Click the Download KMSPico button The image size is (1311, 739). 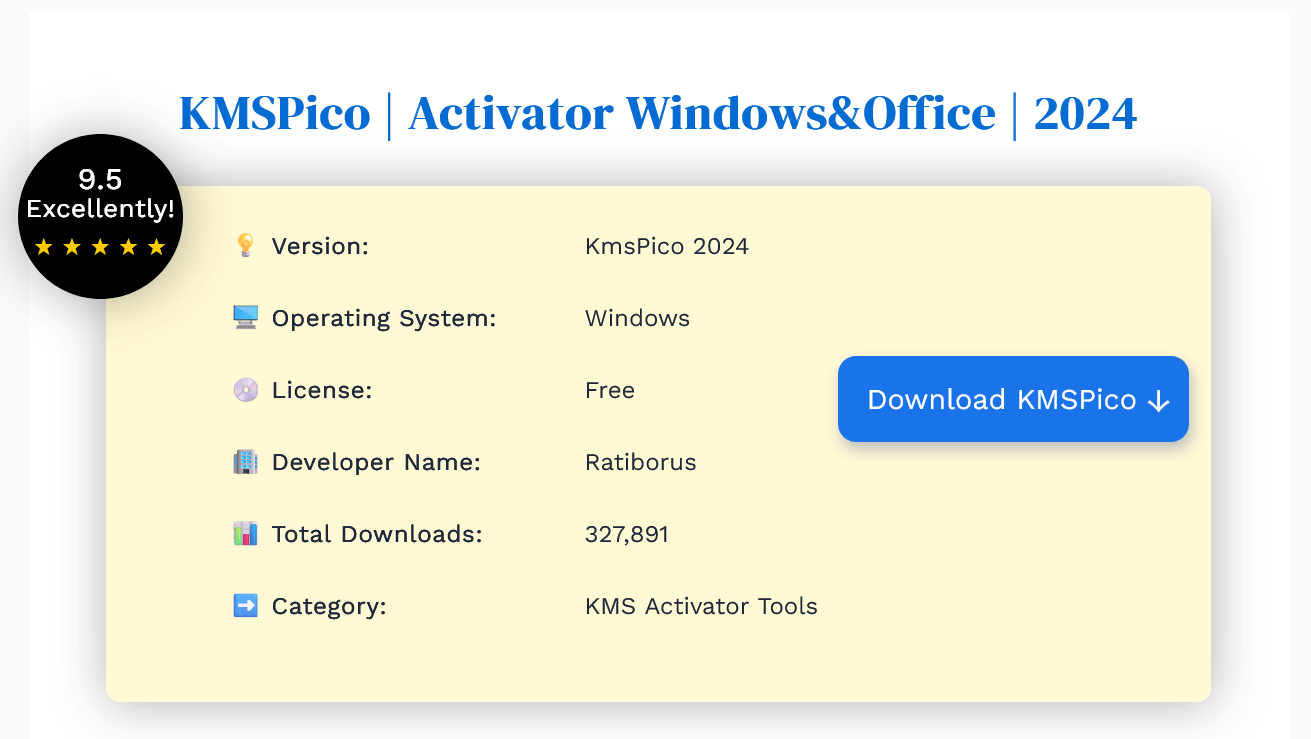click(1012, 399)
